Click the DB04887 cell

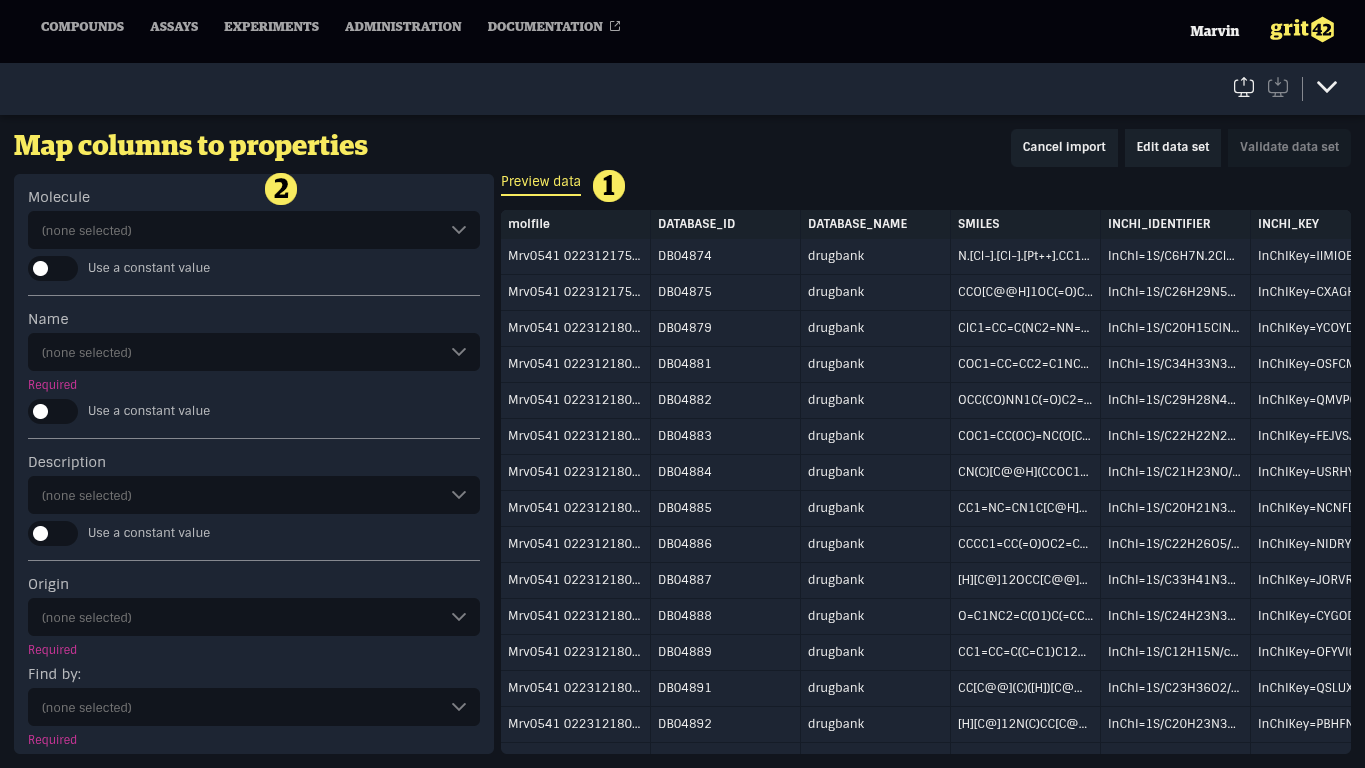[725, 580]
